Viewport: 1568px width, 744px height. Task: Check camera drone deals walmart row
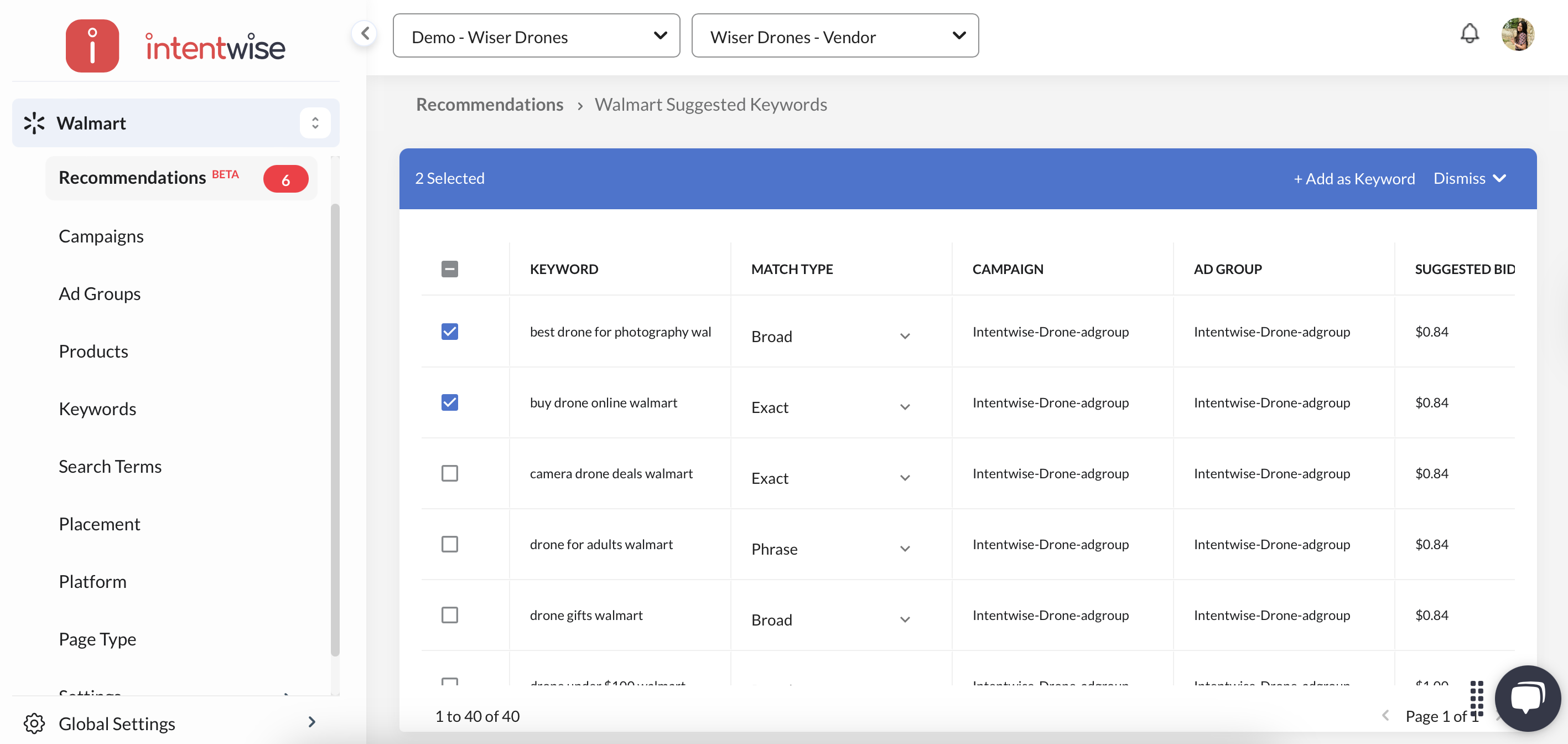[450, 474]
